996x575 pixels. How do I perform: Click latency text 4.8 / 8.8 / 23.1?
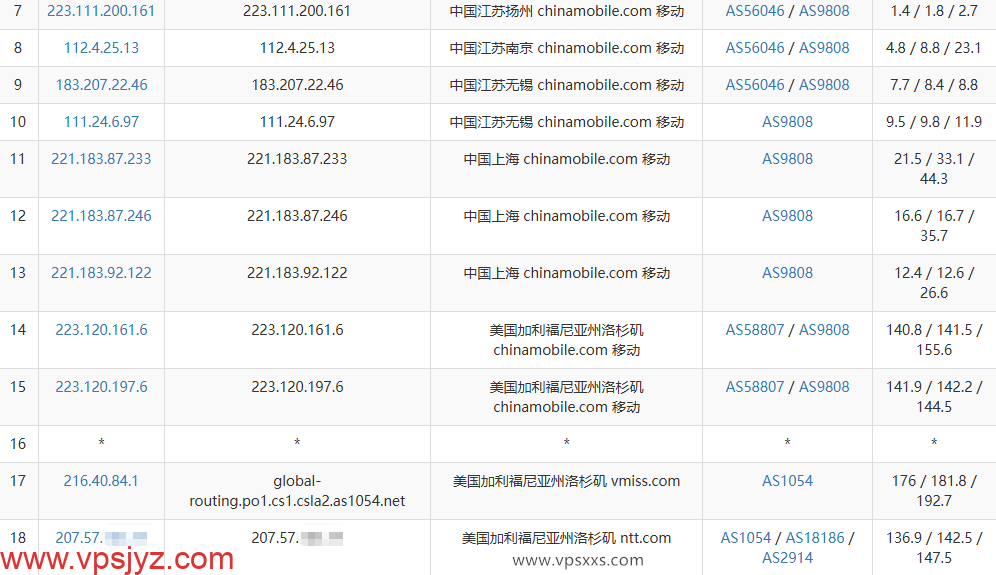click(934, 48)
